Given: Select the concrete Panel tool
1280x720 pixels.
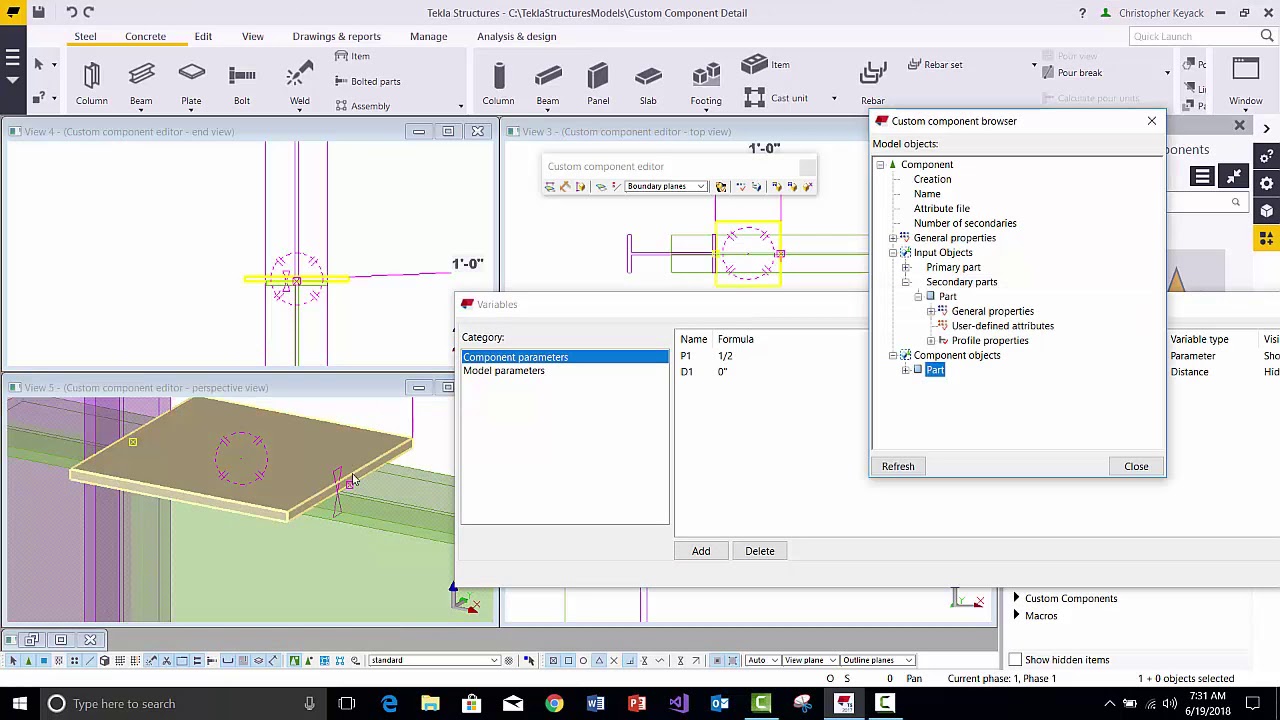Looking at the screenshot, I should point(598,84).
